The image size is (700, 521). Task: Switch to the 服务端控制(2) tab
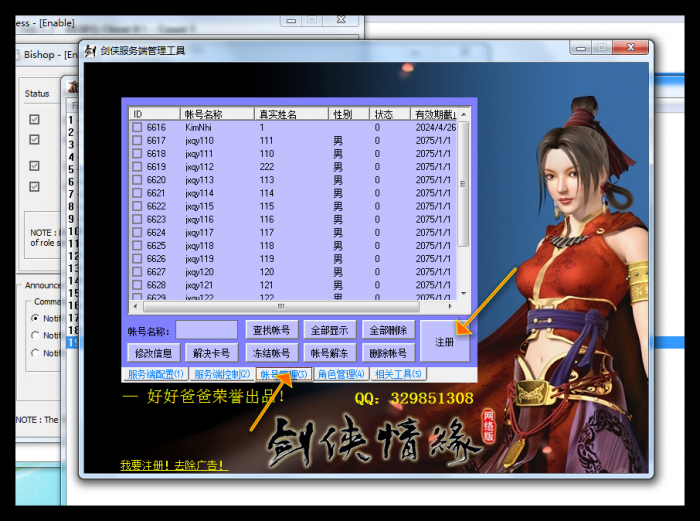222,374
